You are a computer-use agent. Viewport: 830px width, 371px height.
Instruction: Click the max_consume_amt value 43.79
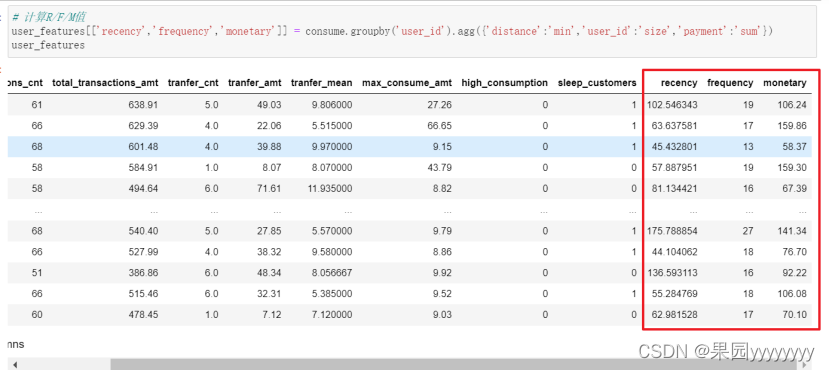(440, 167)
